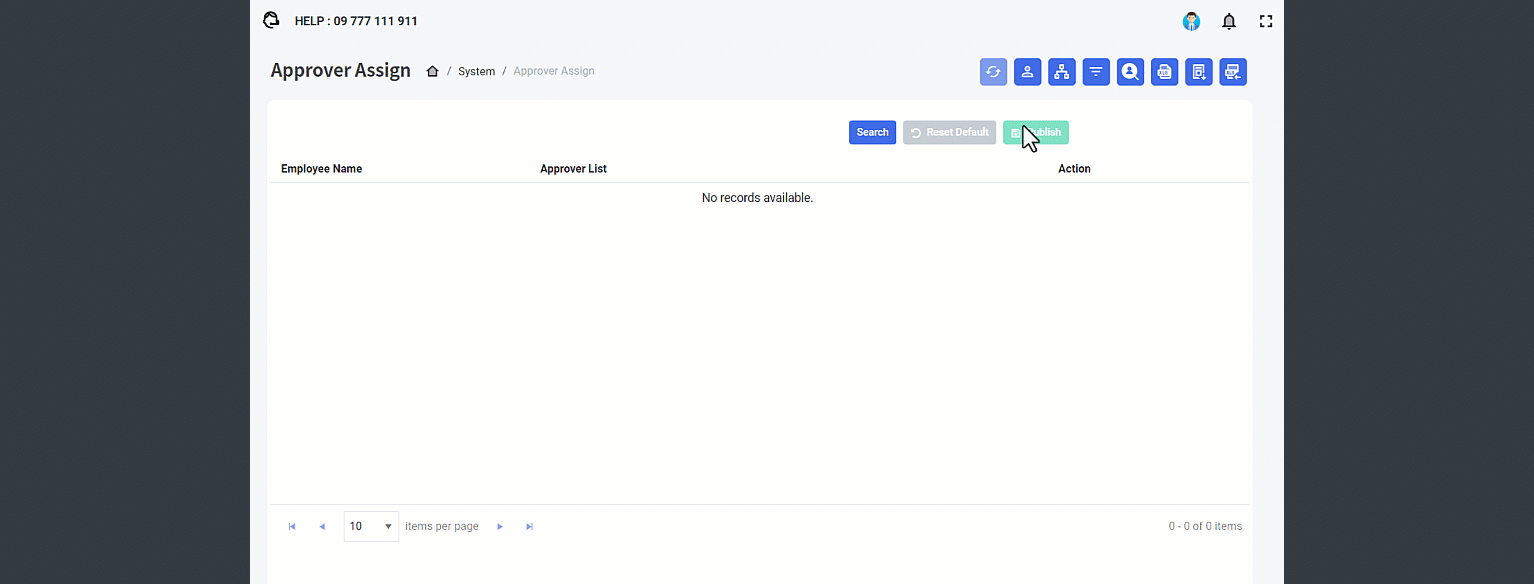Click the Reset Default button
Image resolution: width=1534 pixels, height=584 pixels.
point(949,132)
